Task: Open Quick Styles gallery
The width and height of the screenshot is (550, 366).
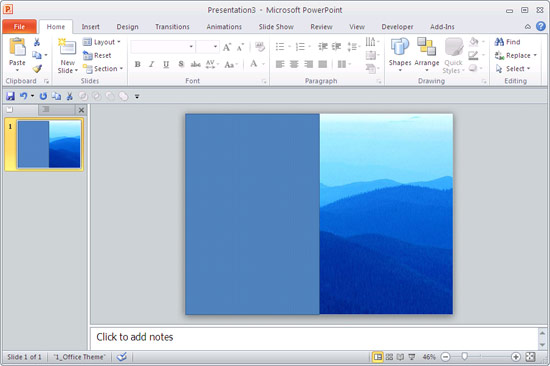Action: [454, 55]
